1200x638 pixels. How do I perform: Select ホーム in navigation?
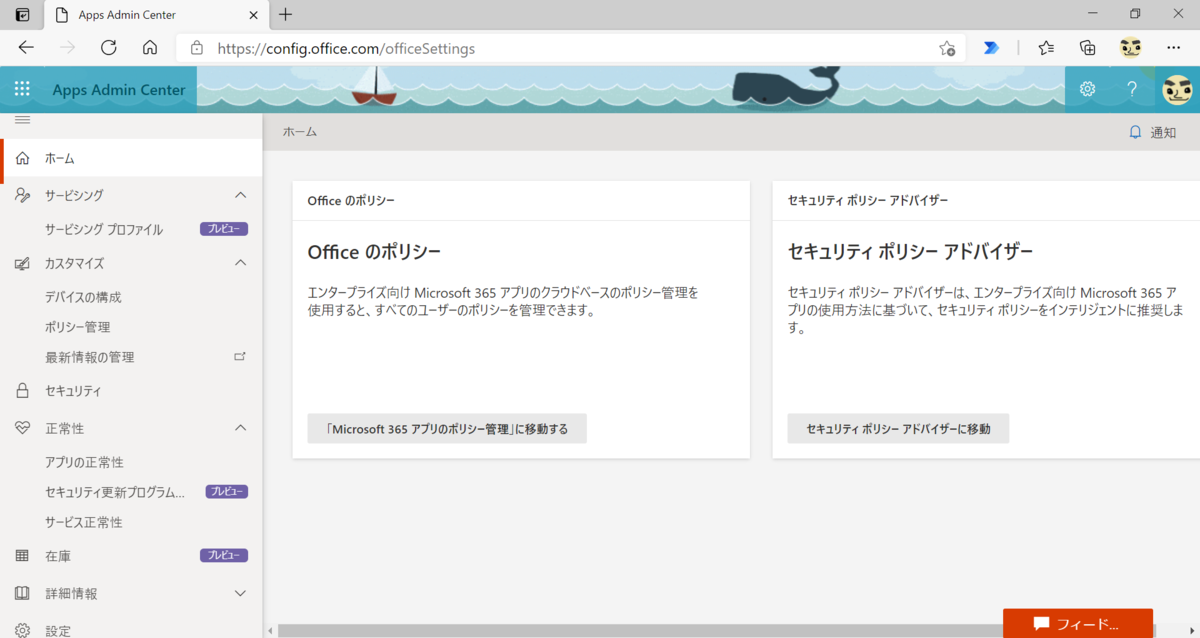click(132, 158)
